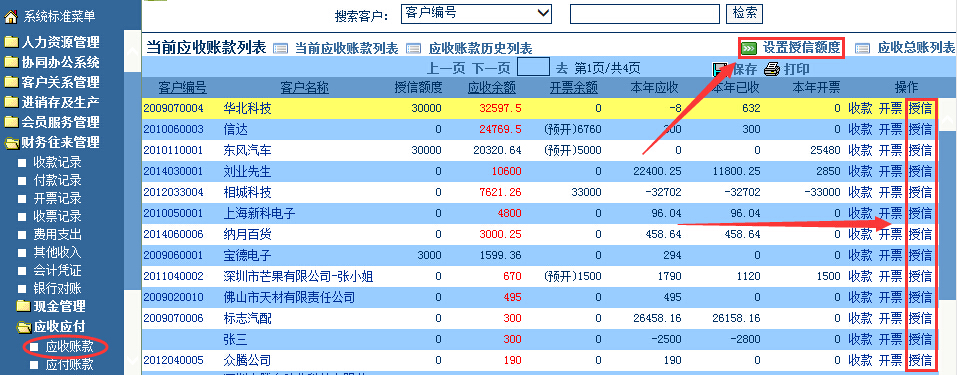Click 授信 for 东风汽车
Image resolution: width=957 pixels, height=375 pixels.
click(x=920, y=150)
